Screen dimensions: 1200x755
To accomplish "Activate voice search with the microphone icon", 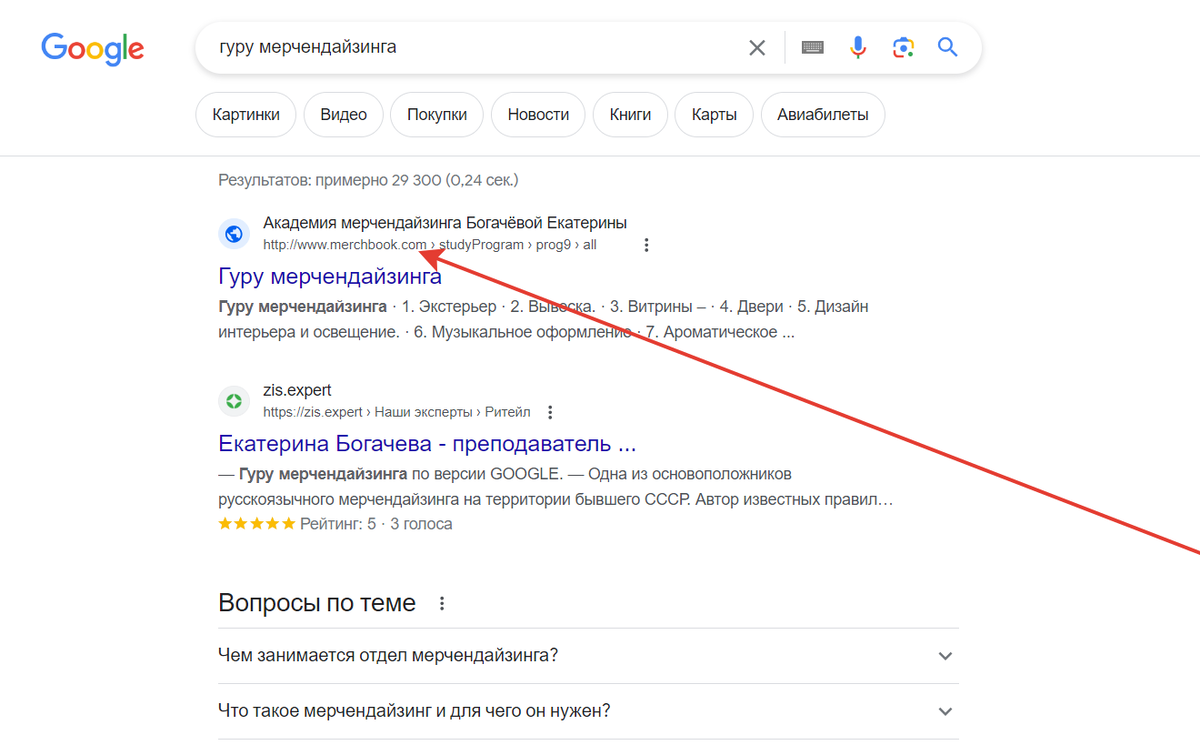I will click(858, 47).
